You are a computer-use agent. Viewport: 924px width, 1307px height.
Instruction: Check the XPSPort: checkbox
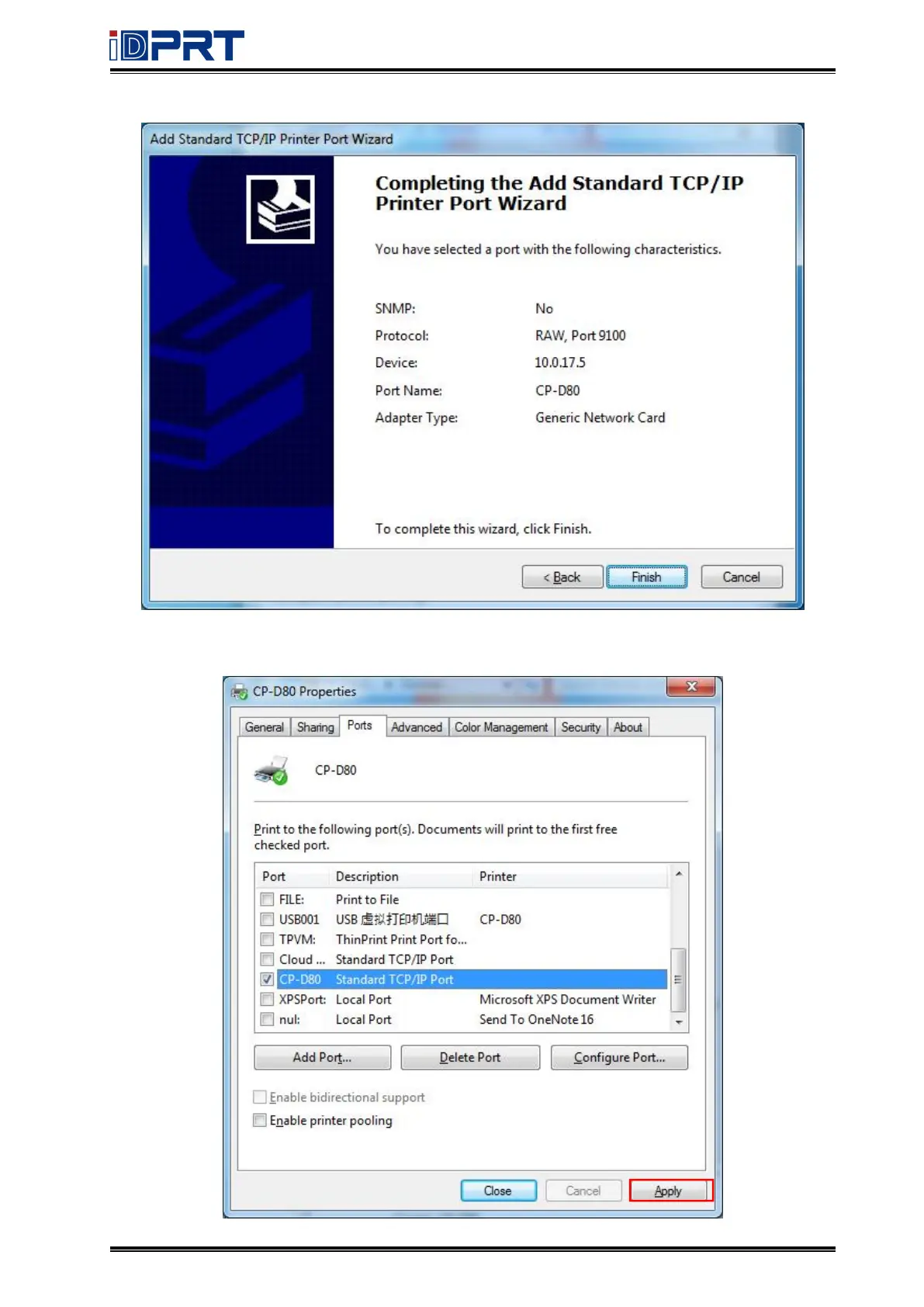(267, 1000)
